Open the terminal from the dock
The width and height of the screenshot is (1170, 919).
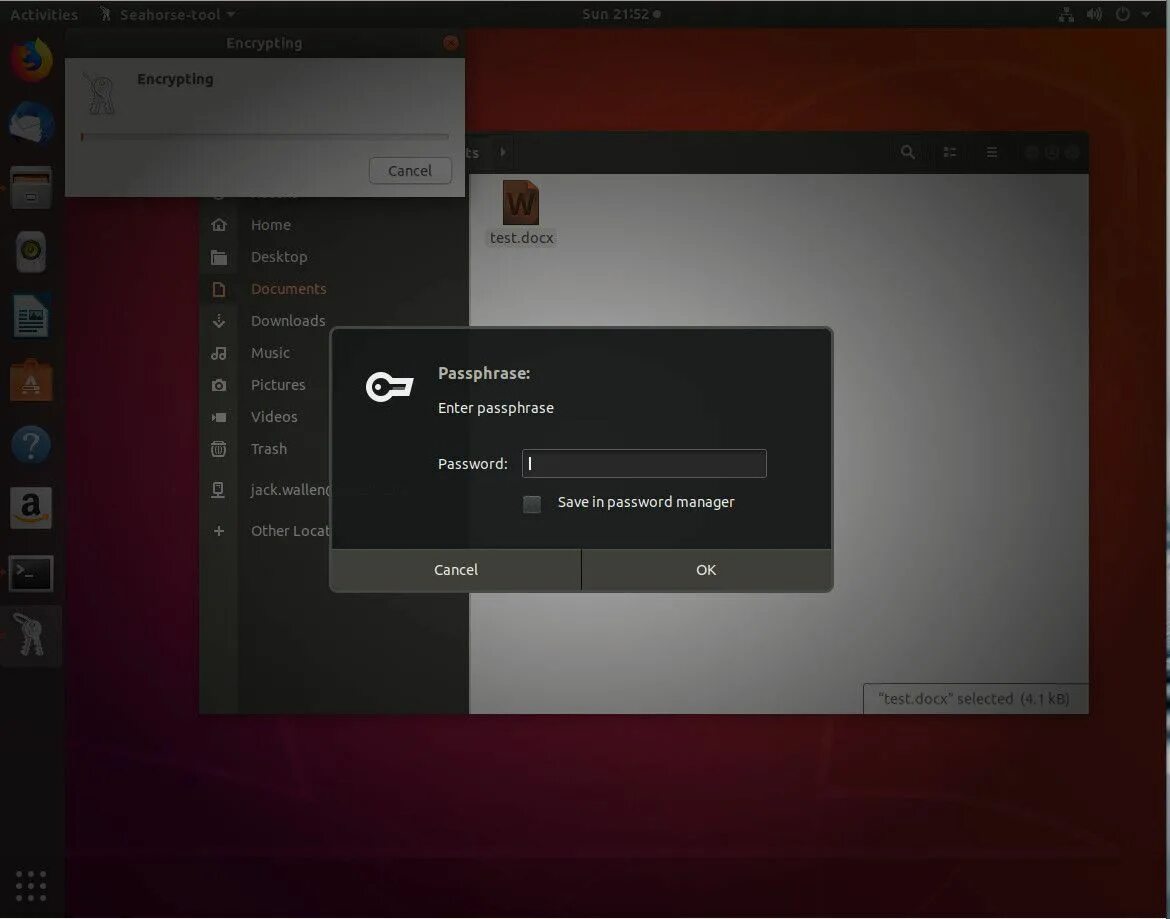coord(30,573)
